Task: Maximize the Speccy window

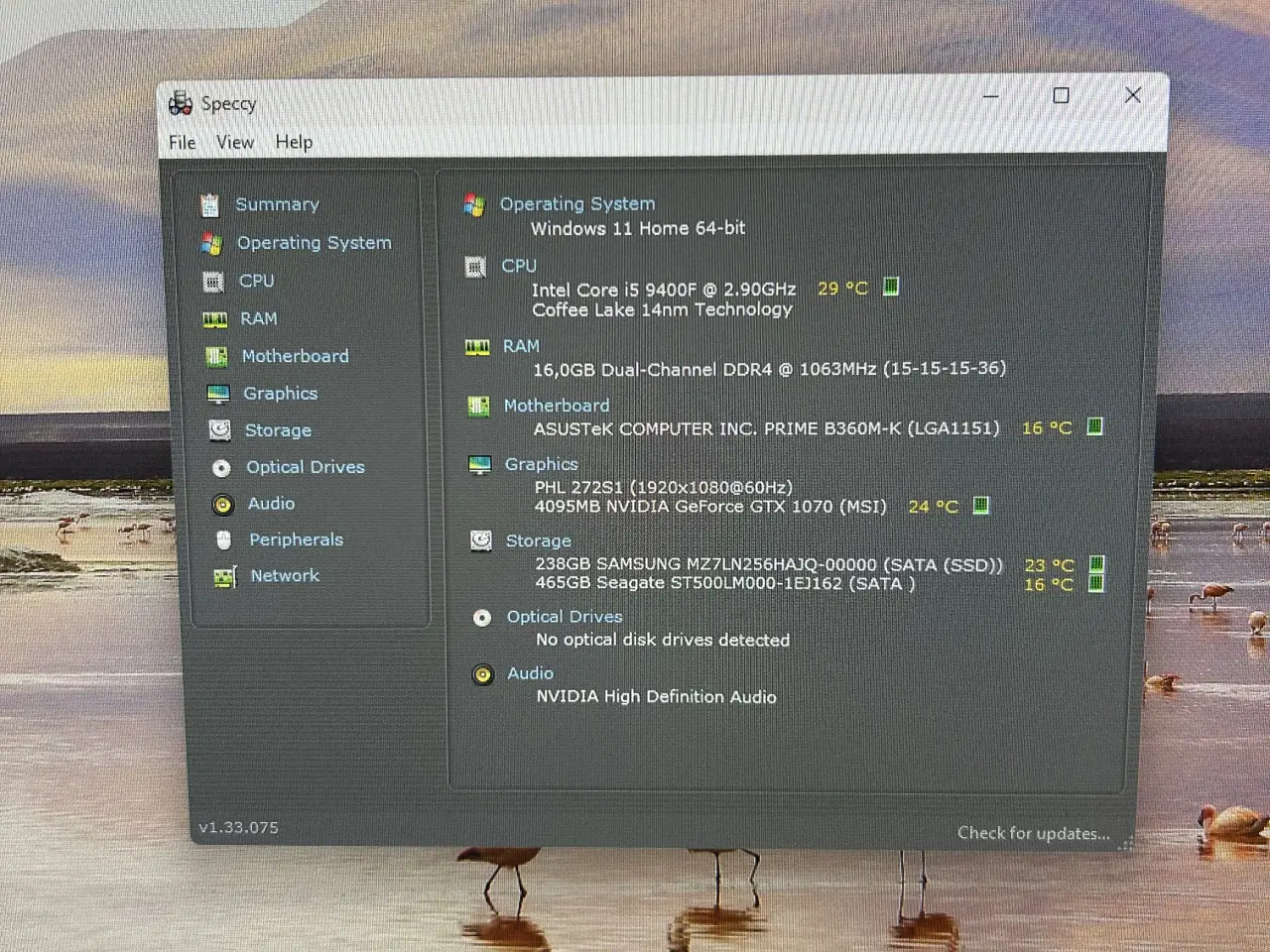Action: pyautogui.click(x=1061, y=95)
